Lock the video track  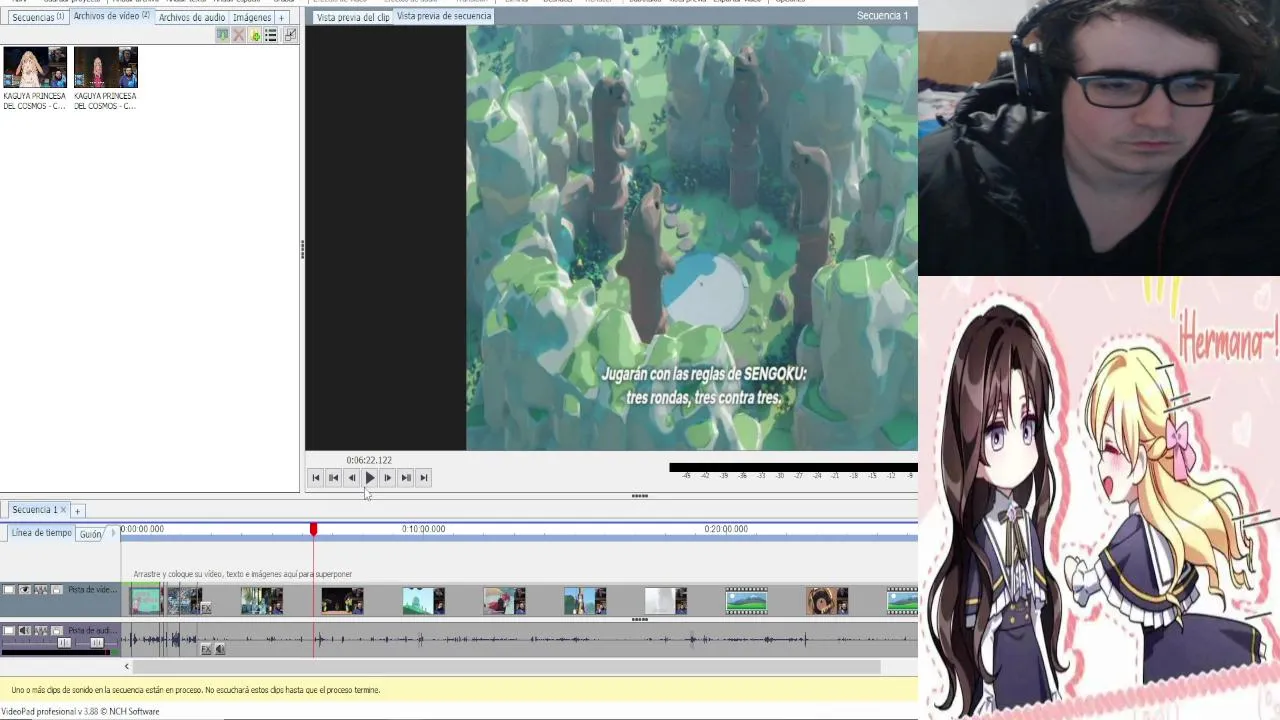pos(57,589)
